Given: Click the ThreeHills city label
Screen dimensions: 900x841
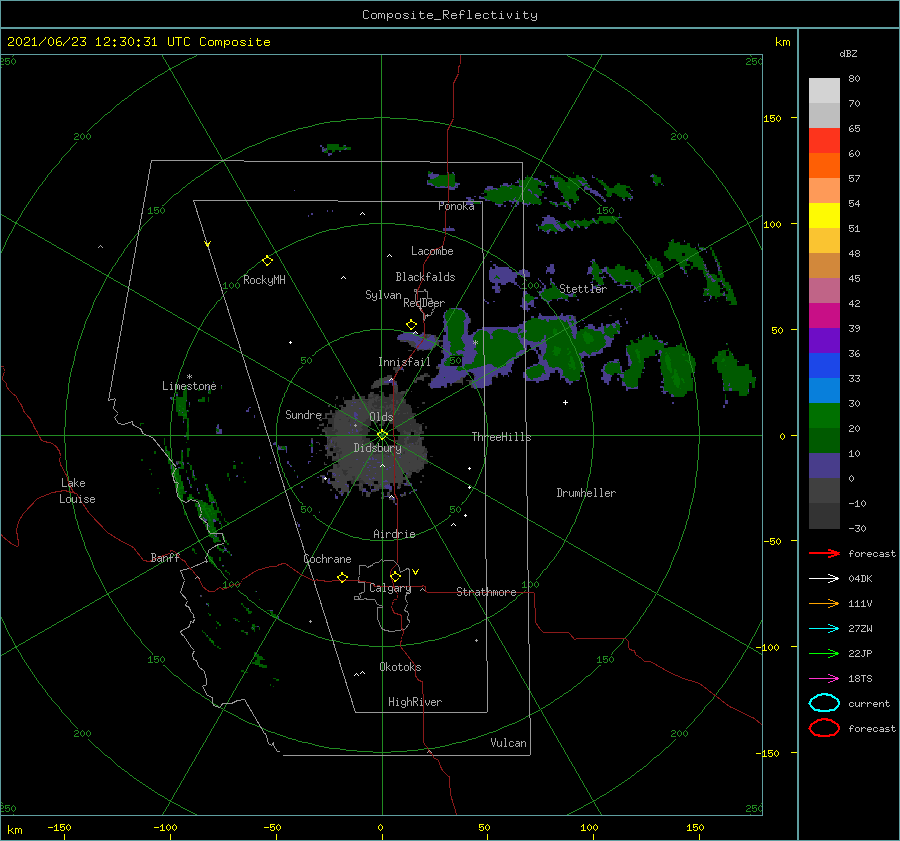Looking at the screenshot, I should (x=502, y=437).
